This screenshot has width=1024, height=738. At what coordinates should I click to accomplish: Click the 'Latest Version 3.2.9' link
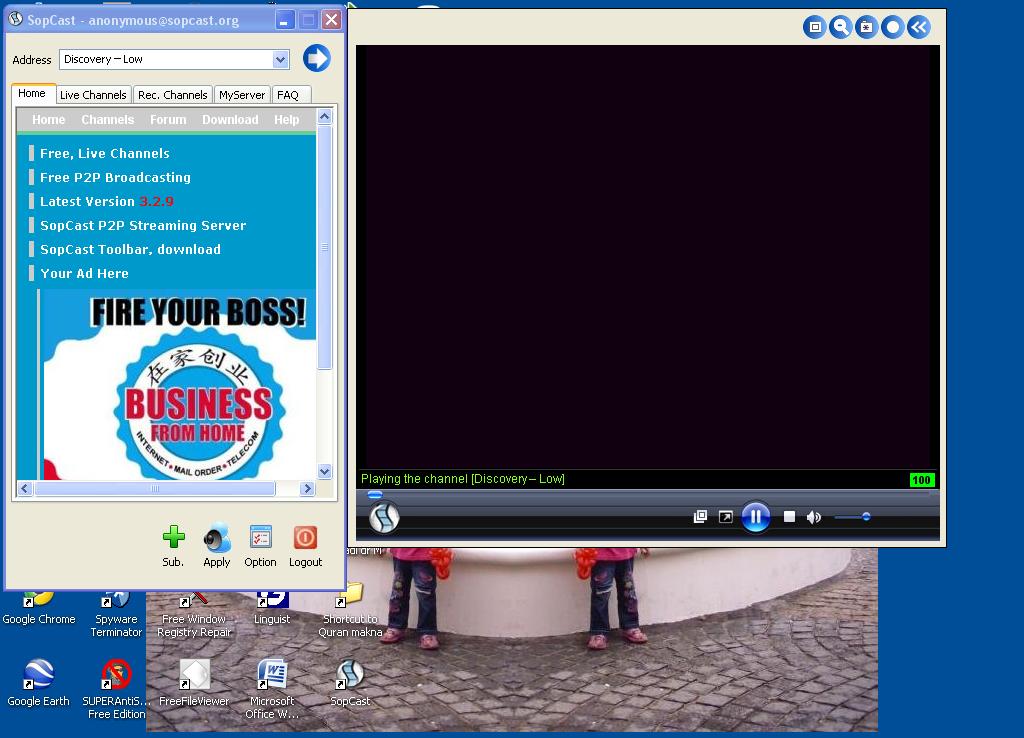(106, 201)
